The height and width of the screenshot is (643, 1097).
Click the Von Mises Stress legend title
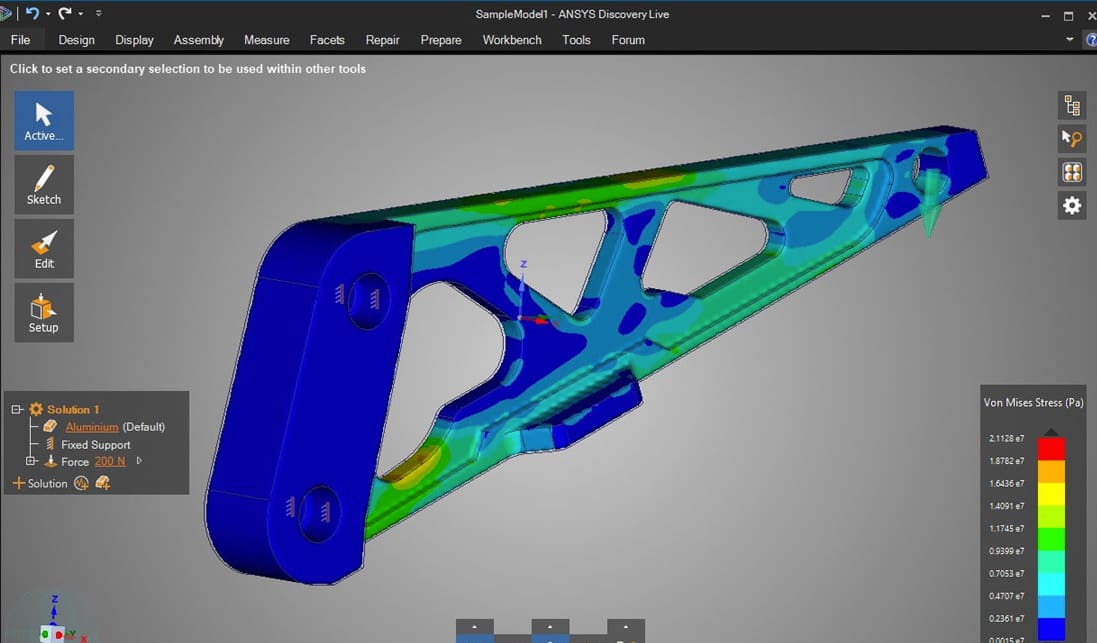(1033, 402)
